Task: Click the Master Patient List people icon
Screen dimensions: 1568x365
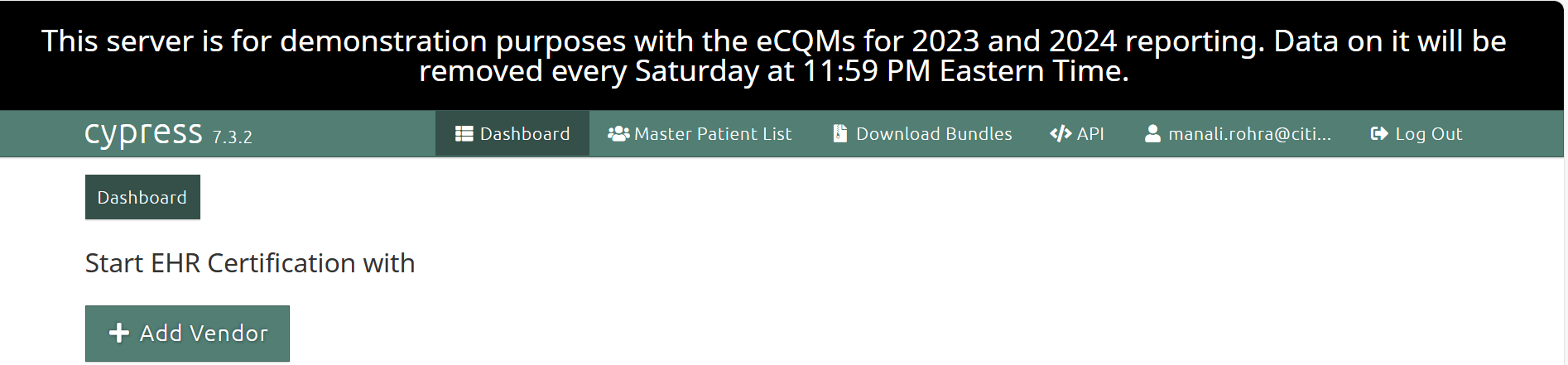Action: coord(618,134)
